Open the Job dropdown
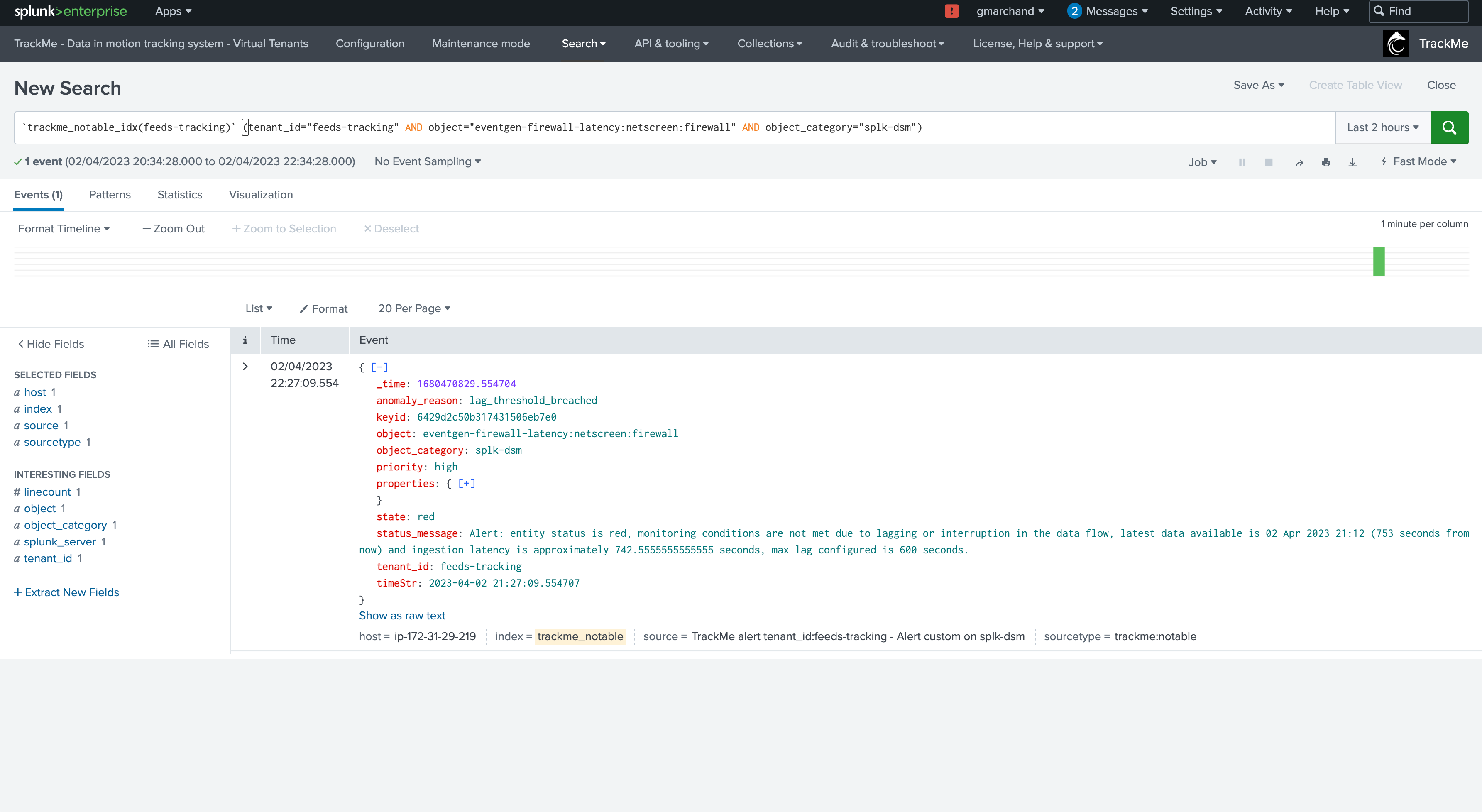Viewport: 1482px width, 812px height. 1202,162
